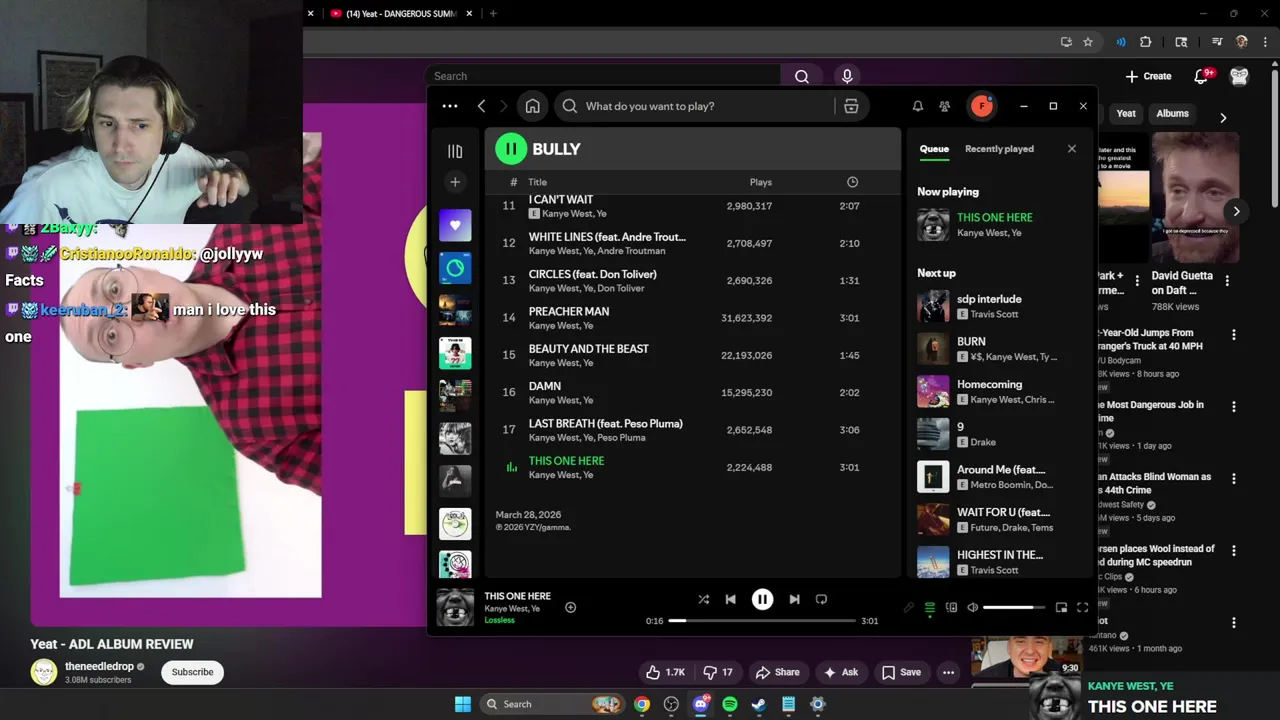Add THIS ONE HERE to Liked Songs

[x=570, y=607]
